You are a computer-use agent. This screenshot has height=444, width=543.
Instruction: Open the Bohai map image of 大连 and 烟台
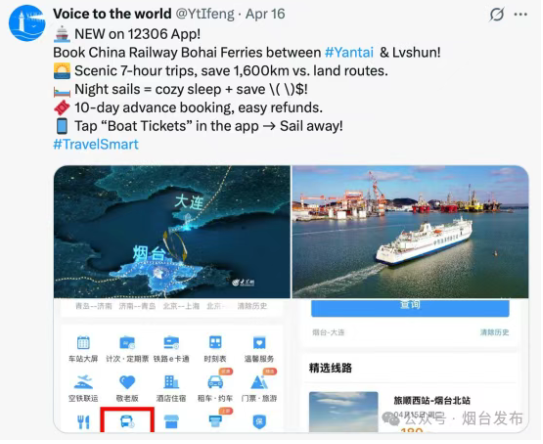[172, 232]
